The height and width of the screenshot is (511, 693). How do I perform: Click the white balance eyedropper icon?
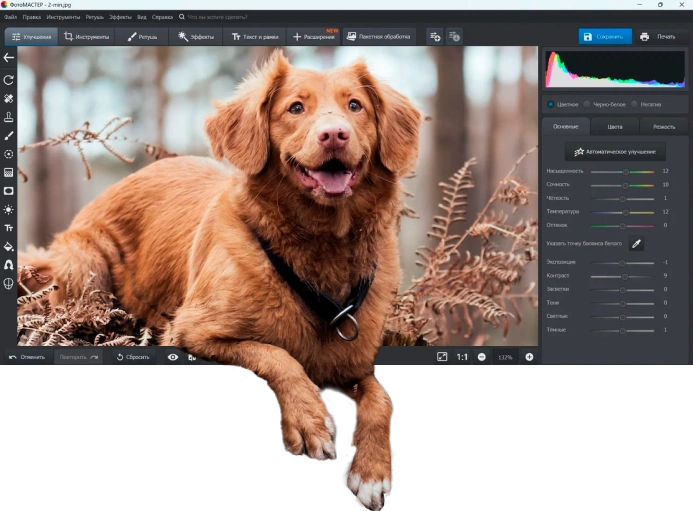(636, 243)
